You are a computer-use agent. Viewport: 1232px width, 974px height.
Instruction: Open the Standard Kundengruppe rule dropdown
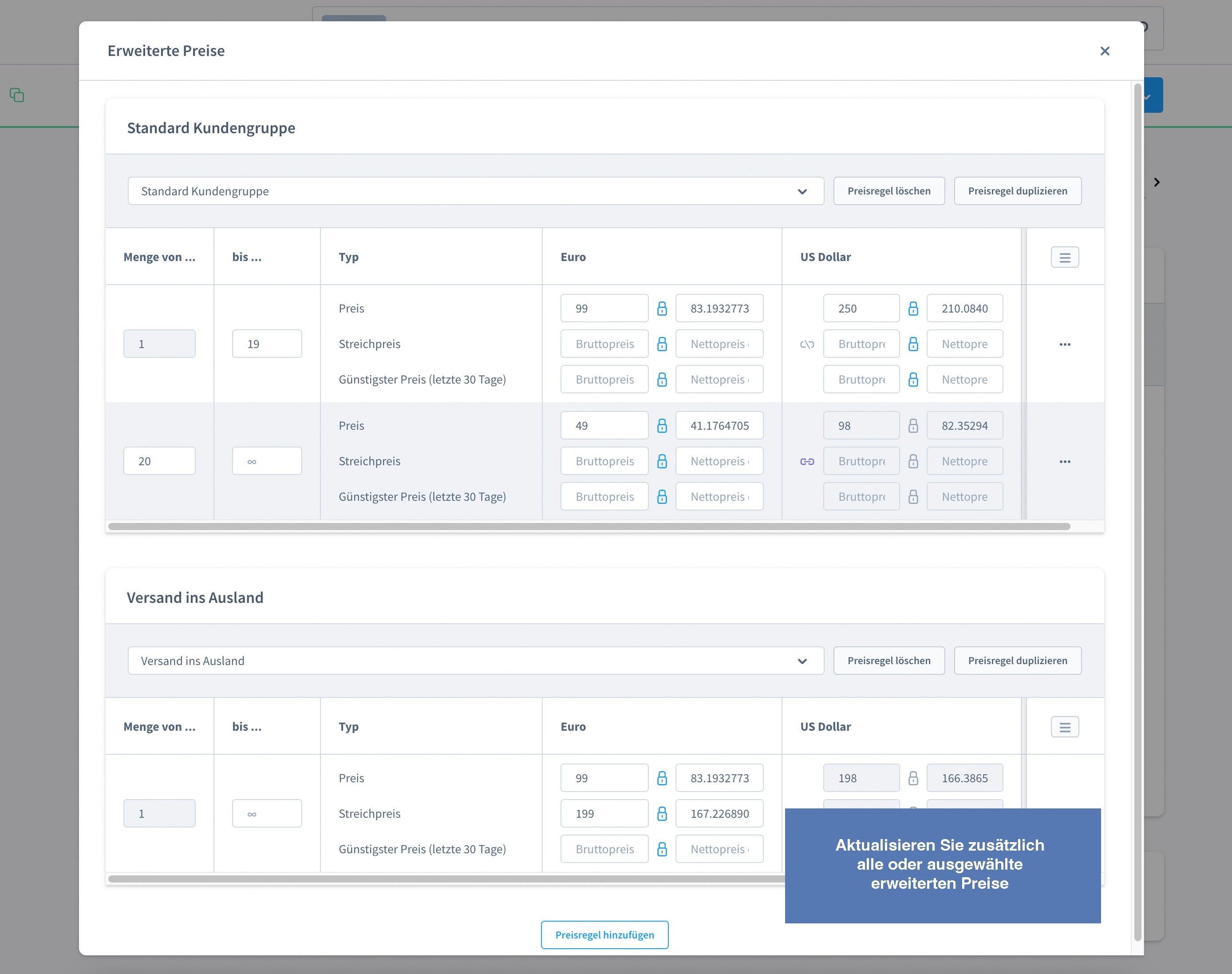475,191
